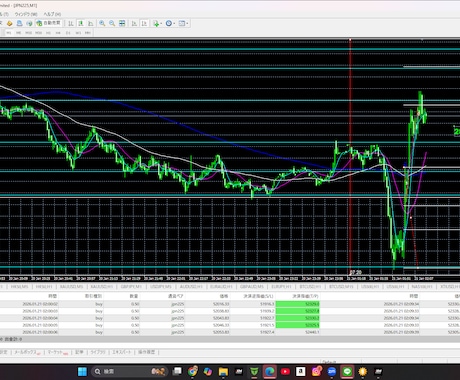The image size is (460, 380).
Task: Open the templates icon
Action: [x=182, y=23]
